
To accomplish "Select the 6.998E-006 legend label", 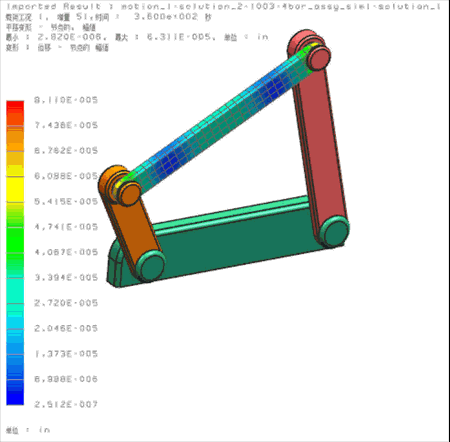I will (x=66, y=379).
